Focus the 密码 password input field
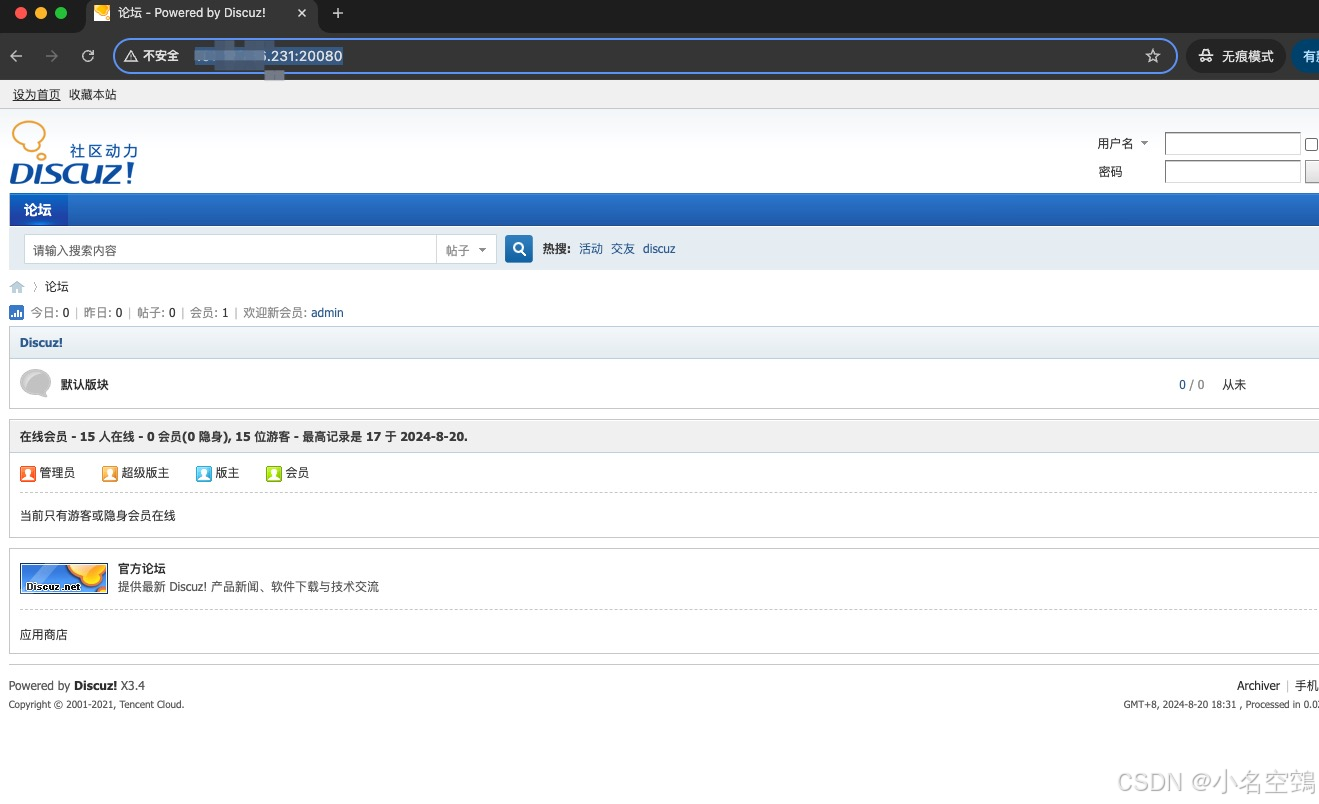Image resolution: width=1319 pixels, height=804 pixels. tap(1232, 171)
